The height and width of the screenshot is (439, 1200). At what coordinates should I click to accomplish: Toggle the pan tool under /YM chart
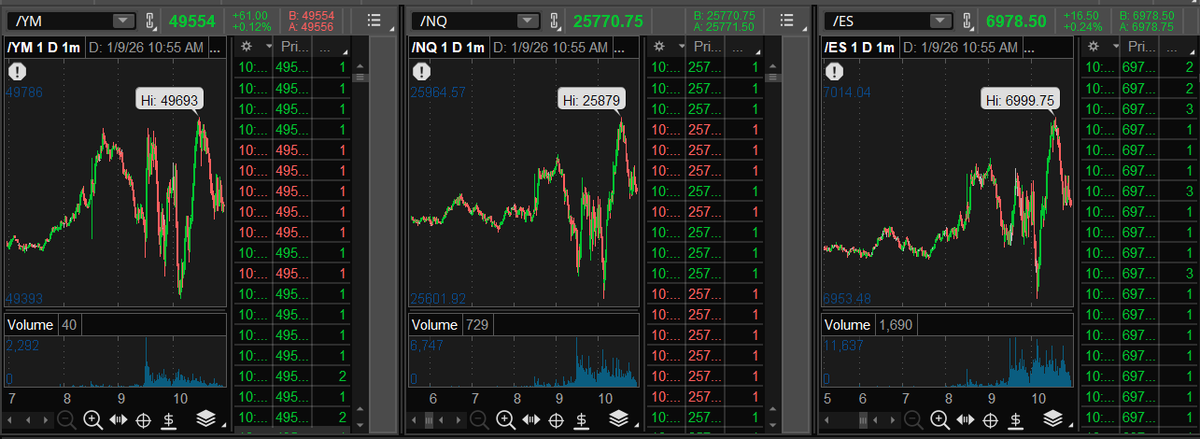coord(118,419)
